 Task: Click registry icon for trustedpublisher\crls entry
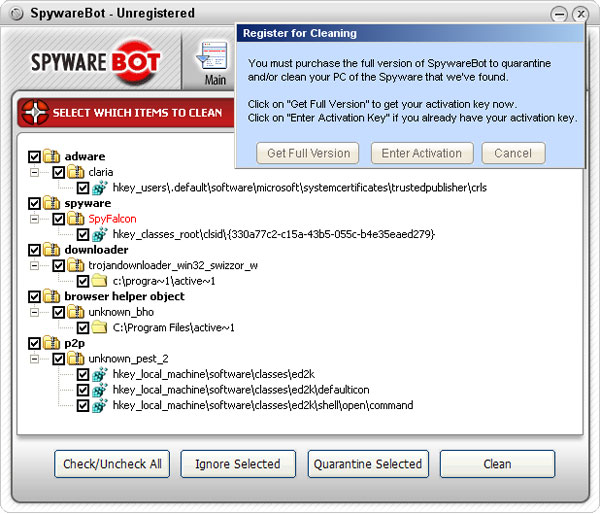point(100,188)
